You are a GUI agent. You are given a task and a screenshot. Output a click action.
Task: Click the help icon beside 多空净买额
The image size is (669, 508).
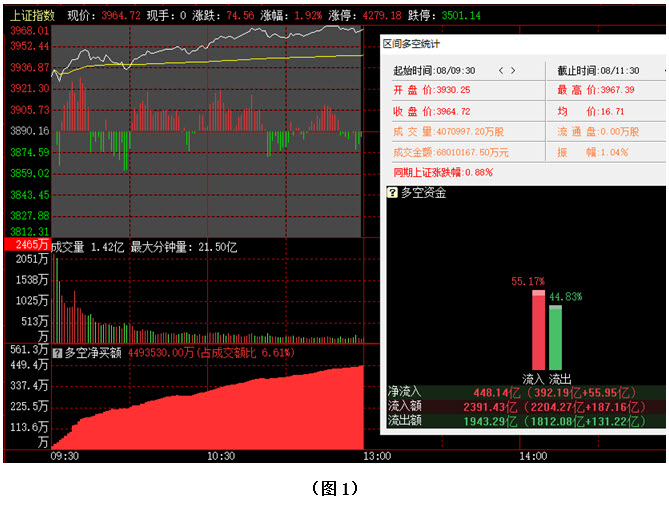[x=57, y=352]
